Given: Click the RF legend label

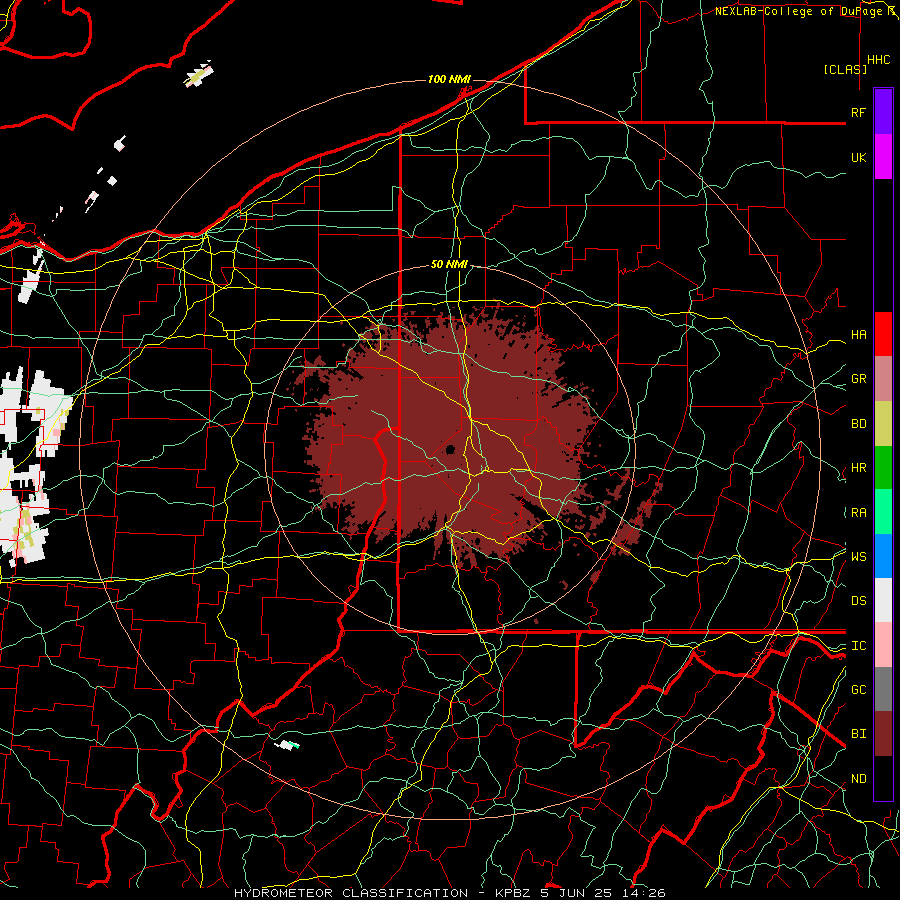Looking at the screenshot, I should [858, 112].
